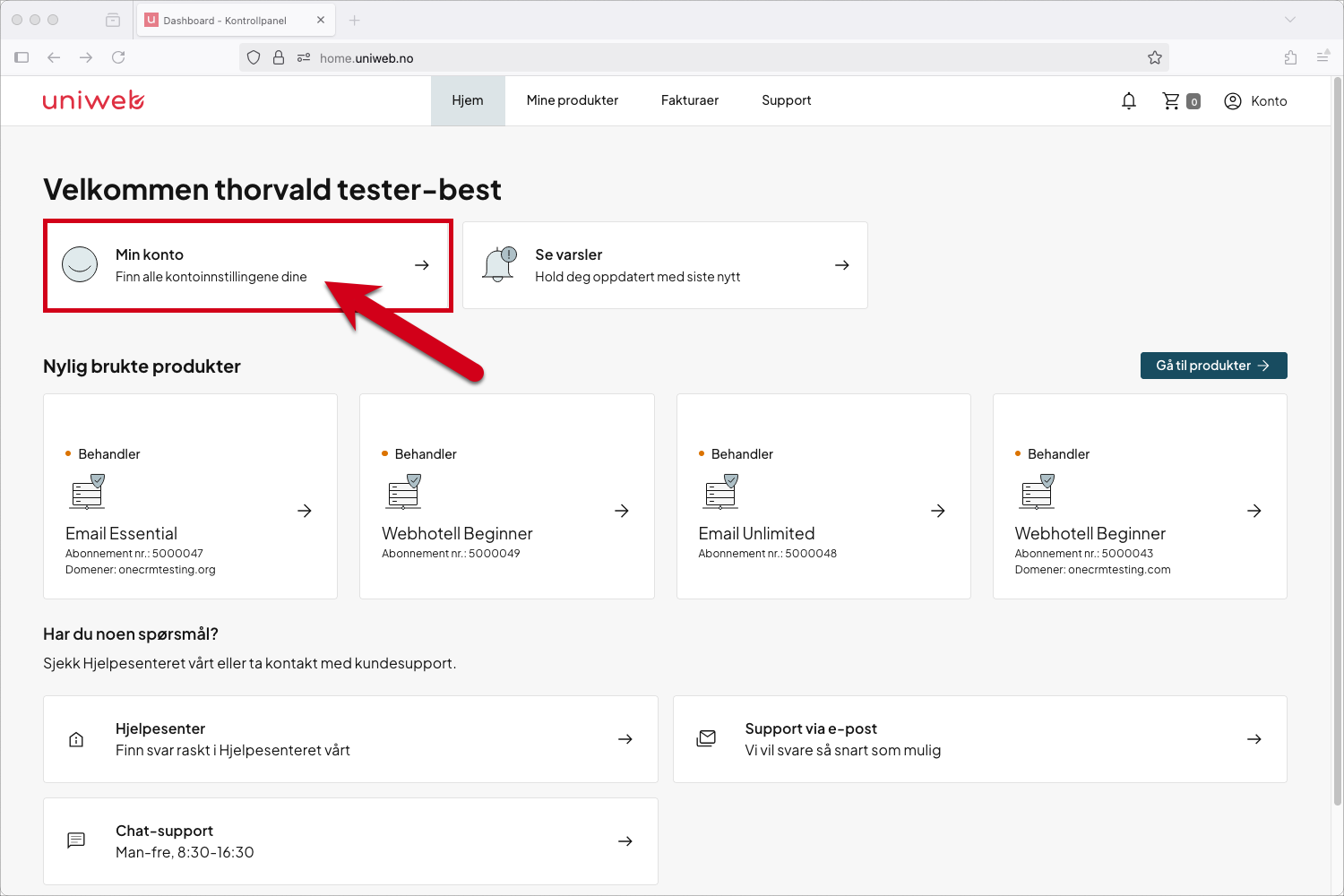Screen dimensions: 1344x896
Task: Open the Fakturaer menu item
Action: [690, 100]
